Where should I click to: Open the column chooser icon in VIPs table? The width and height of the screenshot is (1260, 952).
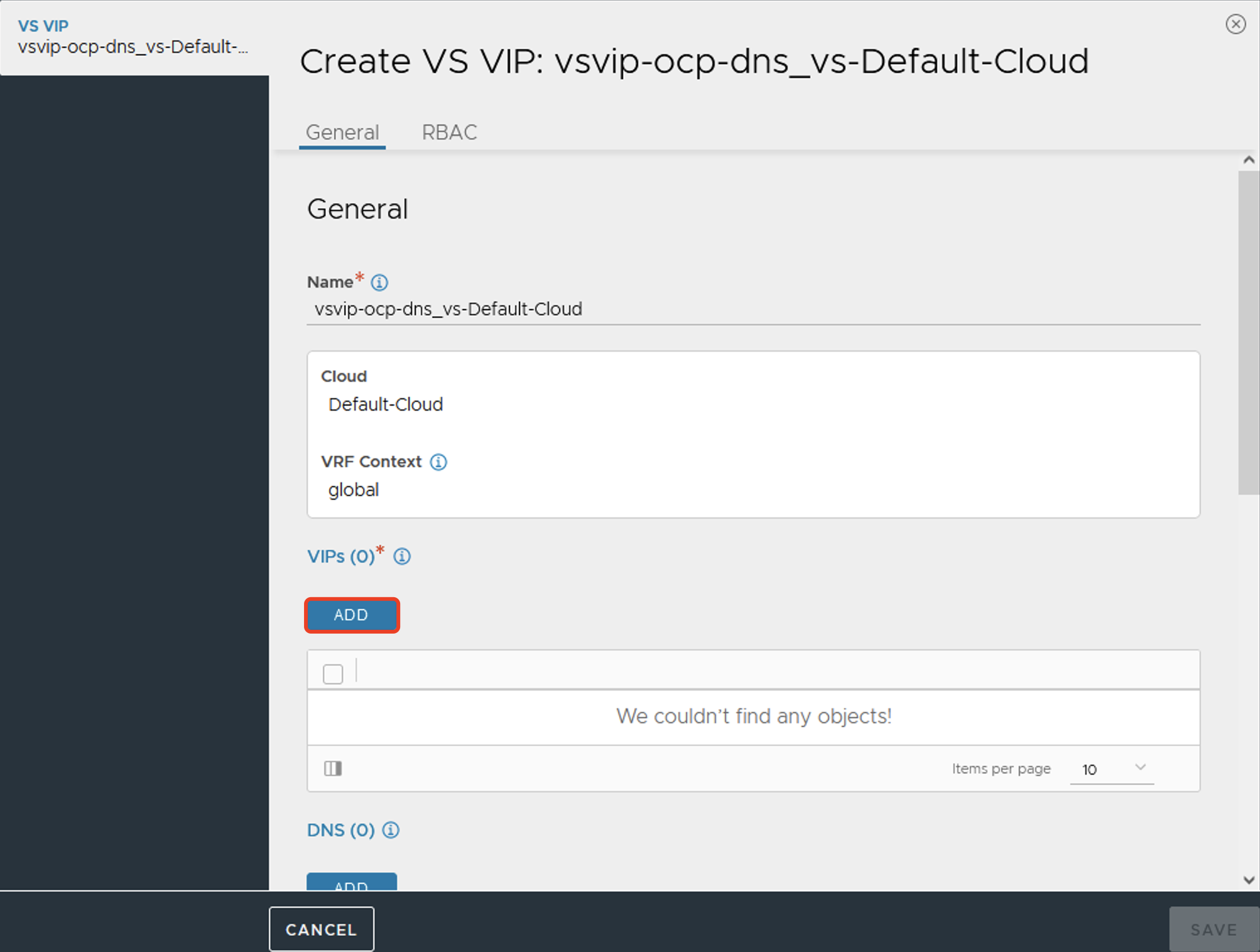click(x=333, y=768)
